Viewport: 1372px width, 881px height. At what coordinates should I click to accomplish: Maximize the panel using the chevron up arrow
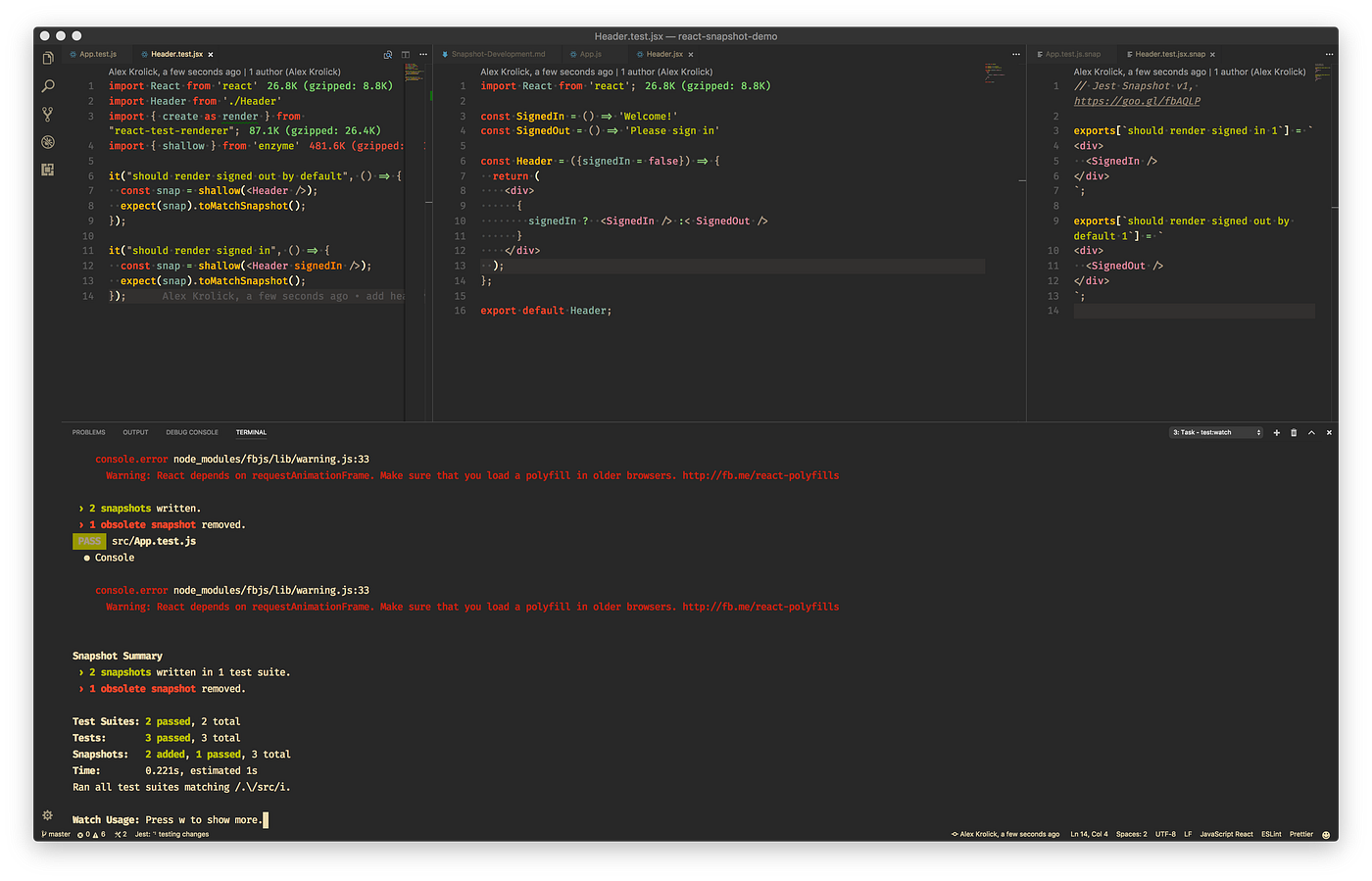coord(1311,432)
